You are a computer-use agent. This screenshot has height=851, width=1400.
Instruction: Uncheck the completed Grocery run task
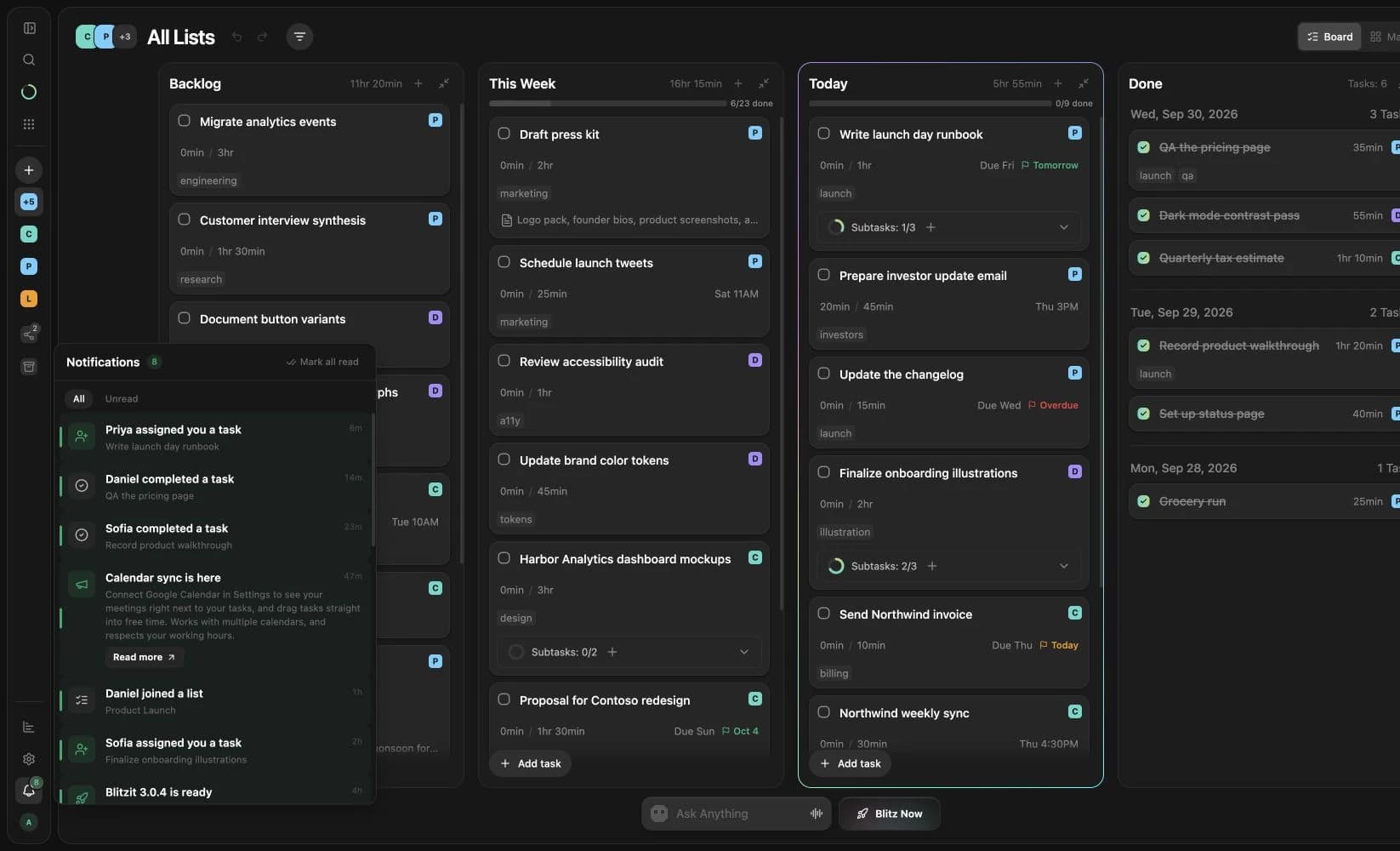(x=1144, y=501)
